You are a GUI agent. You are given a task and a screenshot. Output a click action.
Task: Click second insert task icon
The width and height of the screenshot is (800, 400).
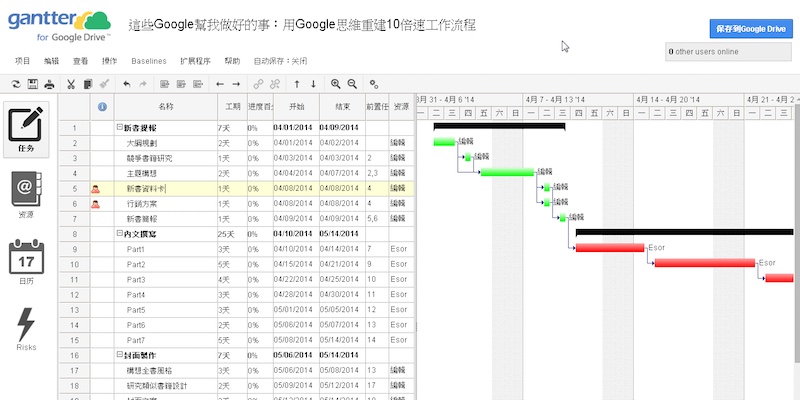click(x=181, y=84)
